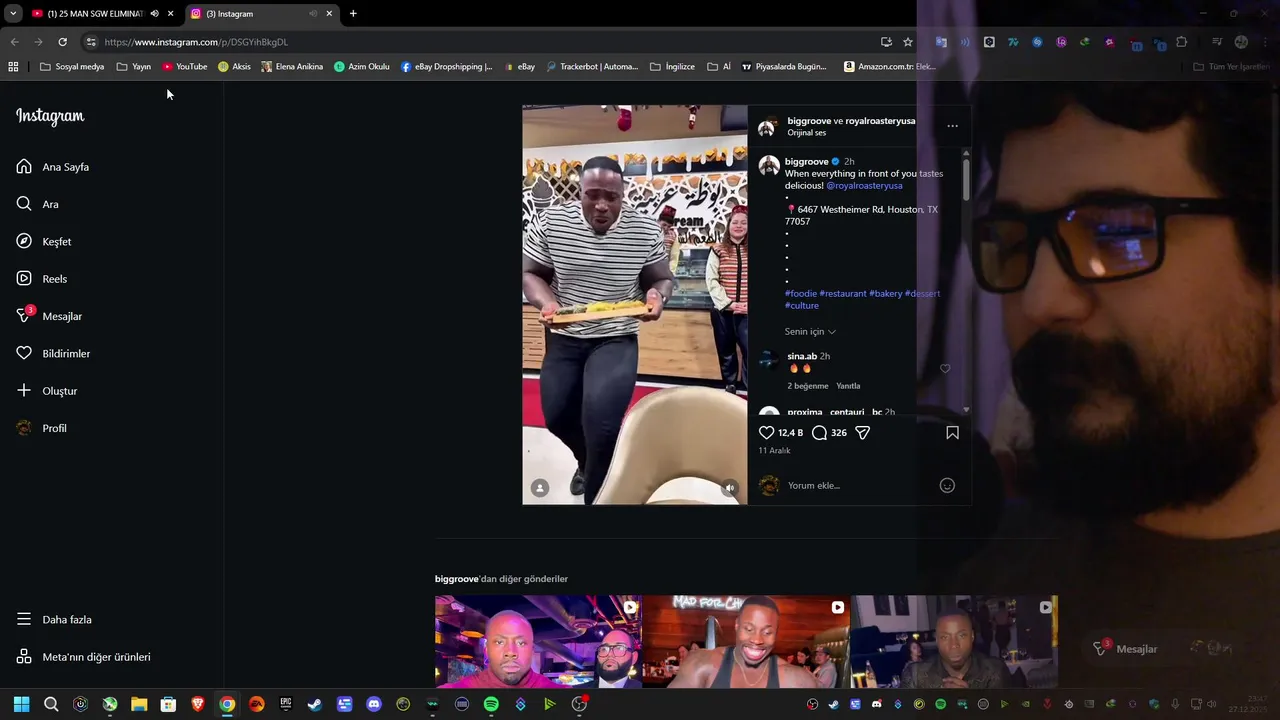Open the #restaurant hashtag
The height and width of the screenshot is (720, 1280).
[843, 294]
